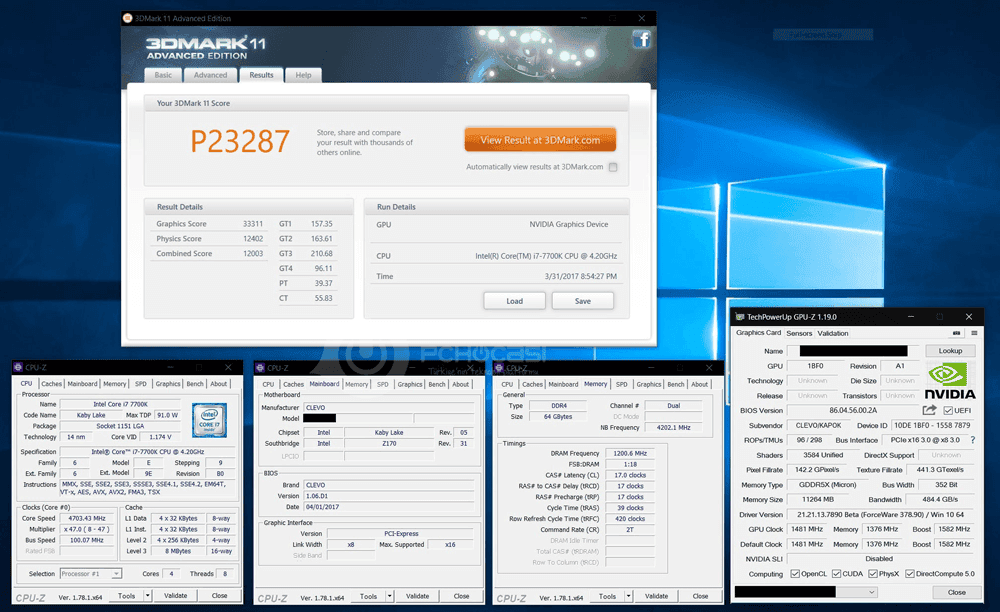
Task: Switch to the Advanced tab in 3DMark
Action: click(x=210, y=75)
